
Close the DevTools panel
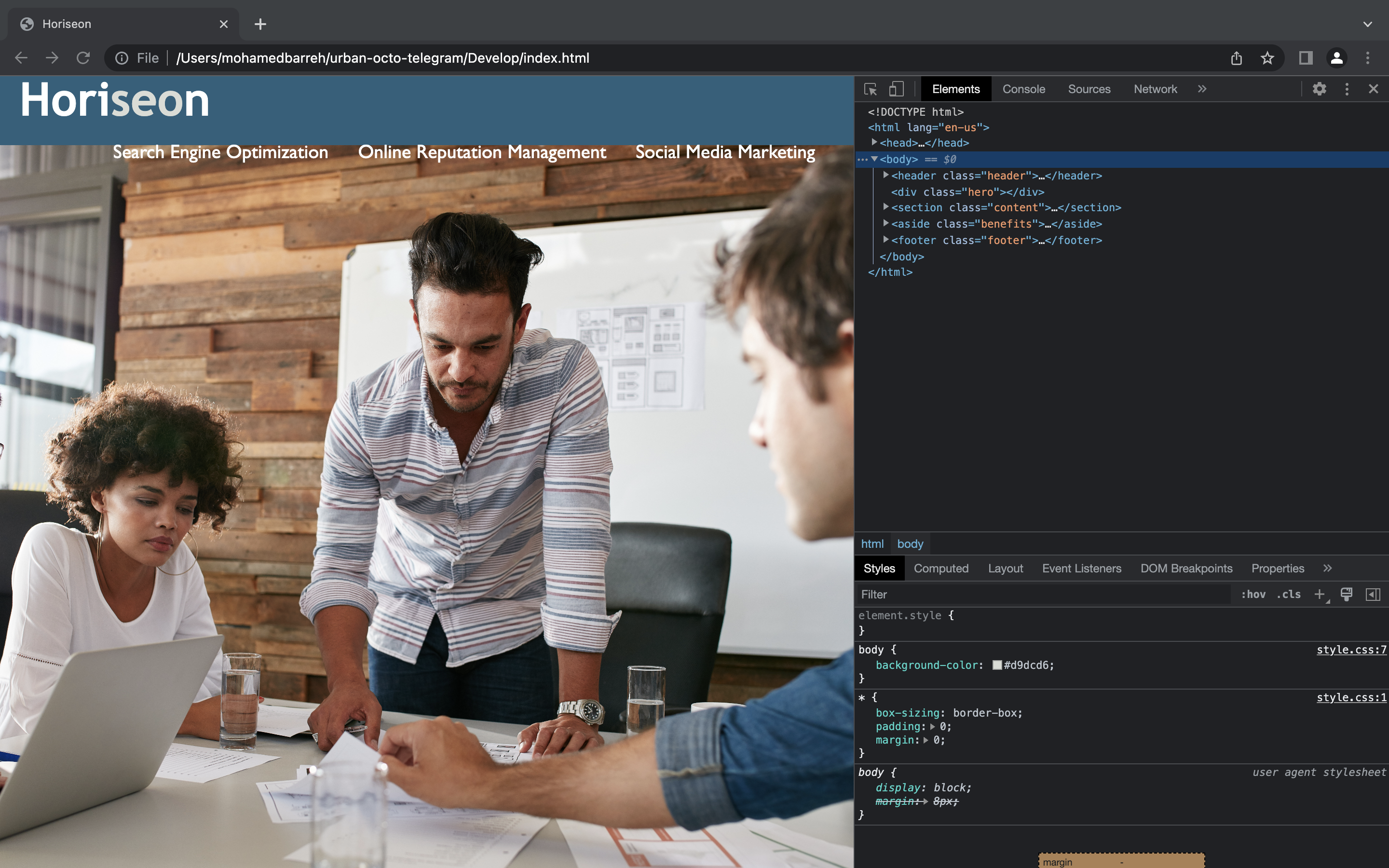[1373, 89]
